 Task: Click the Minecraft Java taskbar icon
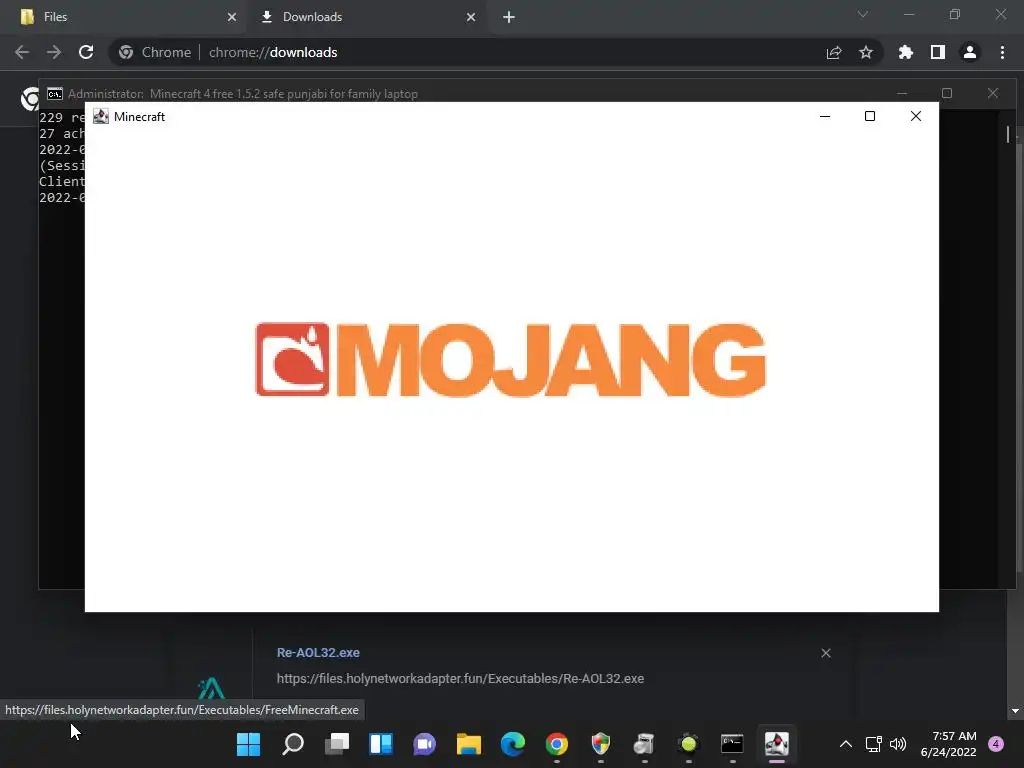coord(776,744)
